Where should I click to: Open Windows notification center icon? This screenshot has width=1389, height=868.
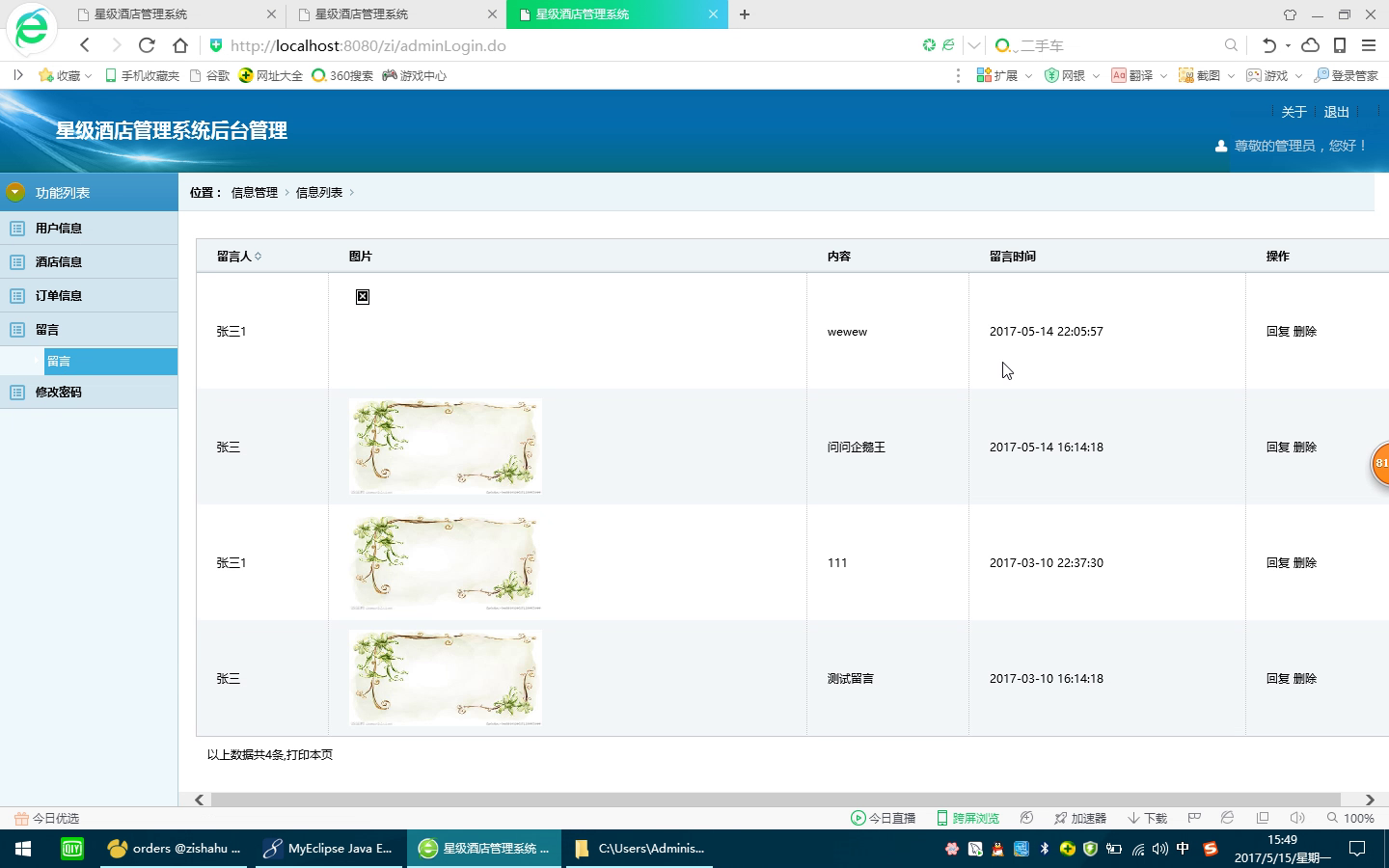[1357, 849]
